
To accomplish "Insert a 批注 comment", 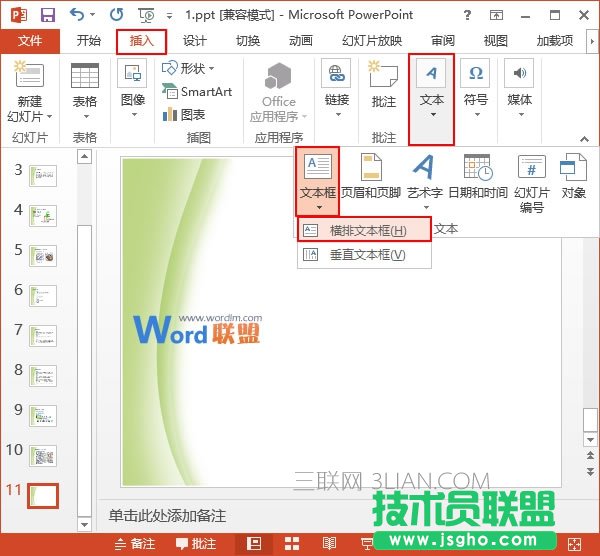I will point(384,85).
